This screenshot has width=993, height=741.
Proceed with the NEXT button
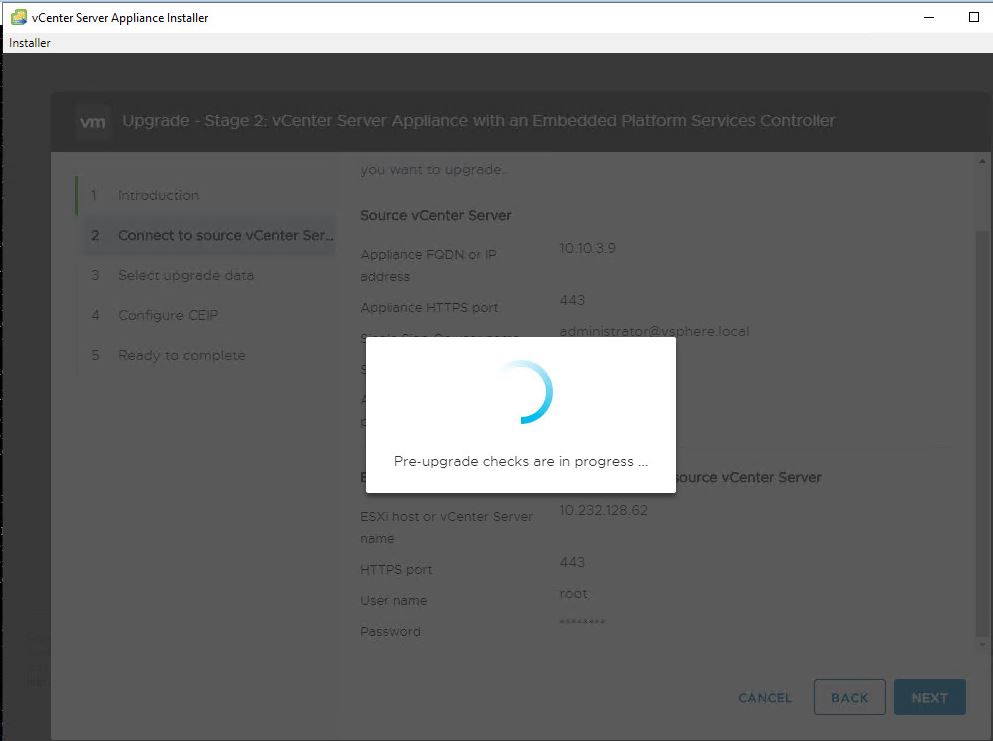929,698
